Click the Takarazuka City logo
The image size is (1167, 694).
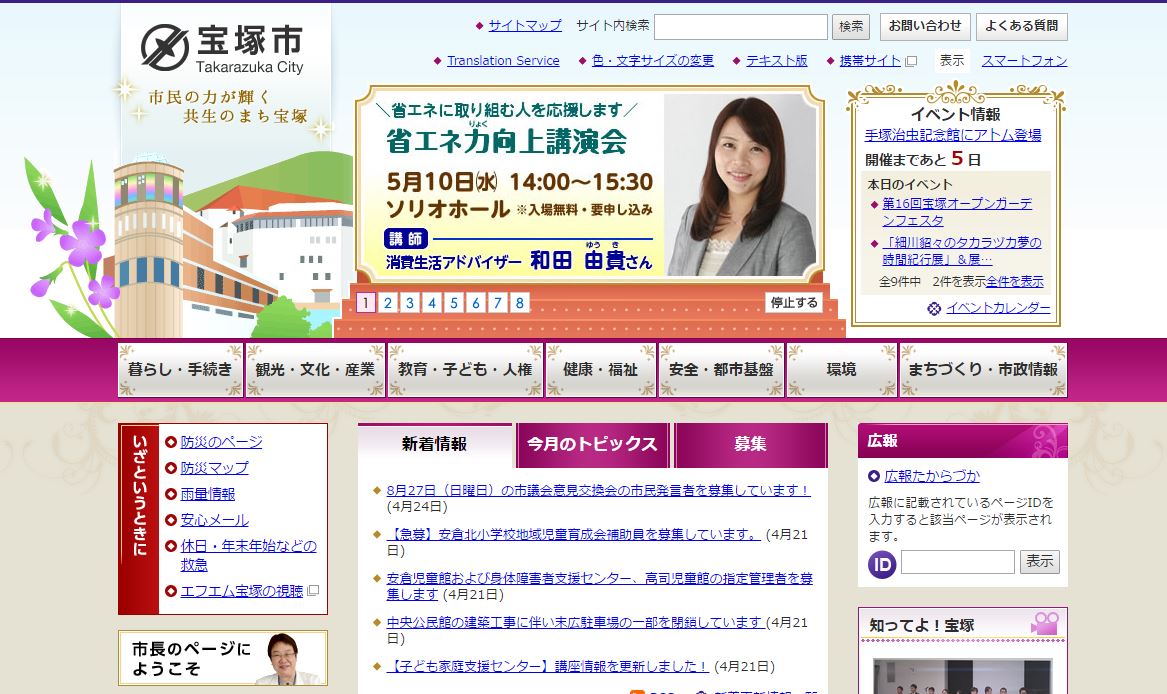[x=222, y=48]
